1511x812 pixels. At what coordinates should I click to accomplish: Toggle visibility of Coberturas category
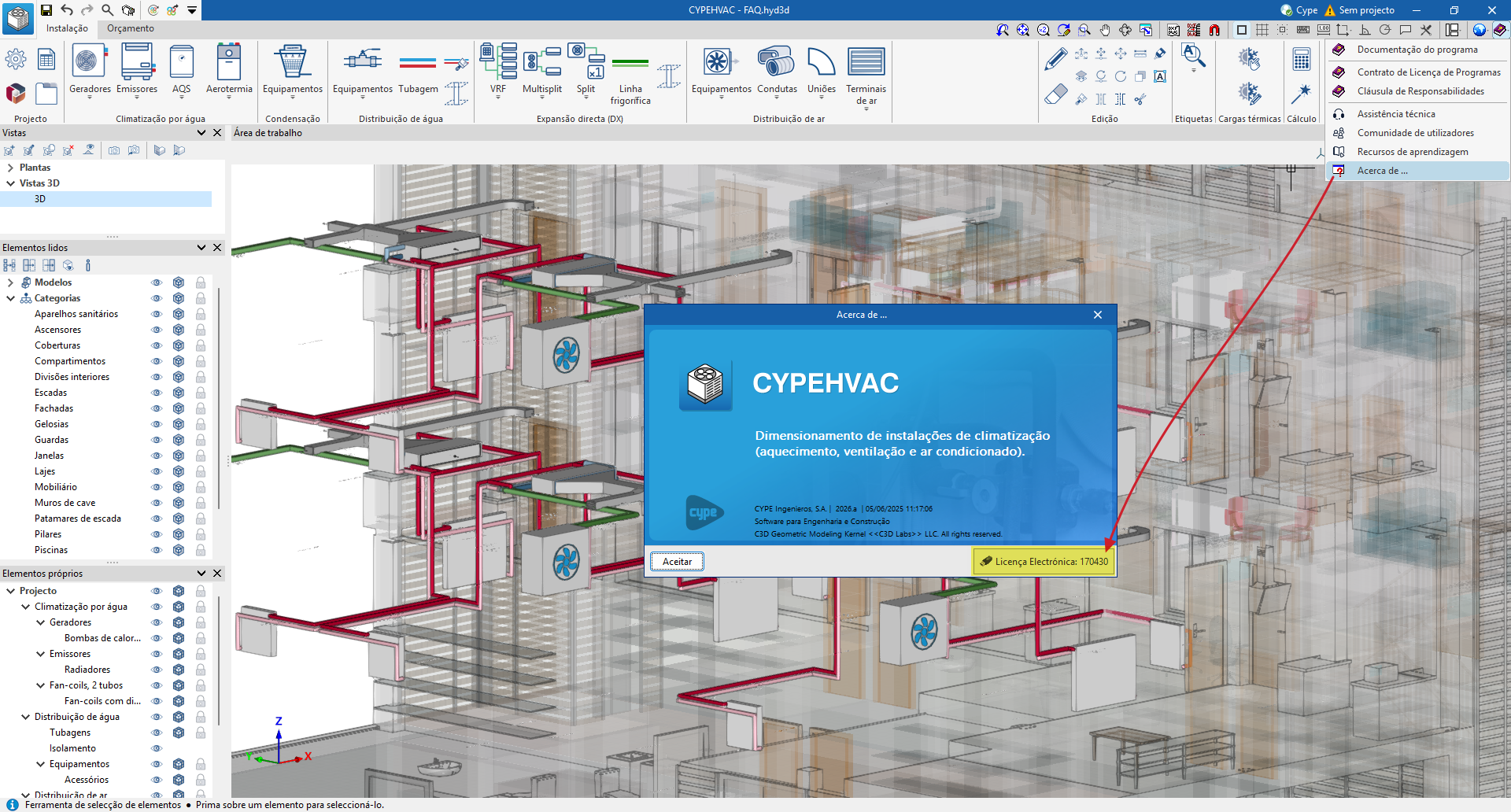click(x=157, y=345)
